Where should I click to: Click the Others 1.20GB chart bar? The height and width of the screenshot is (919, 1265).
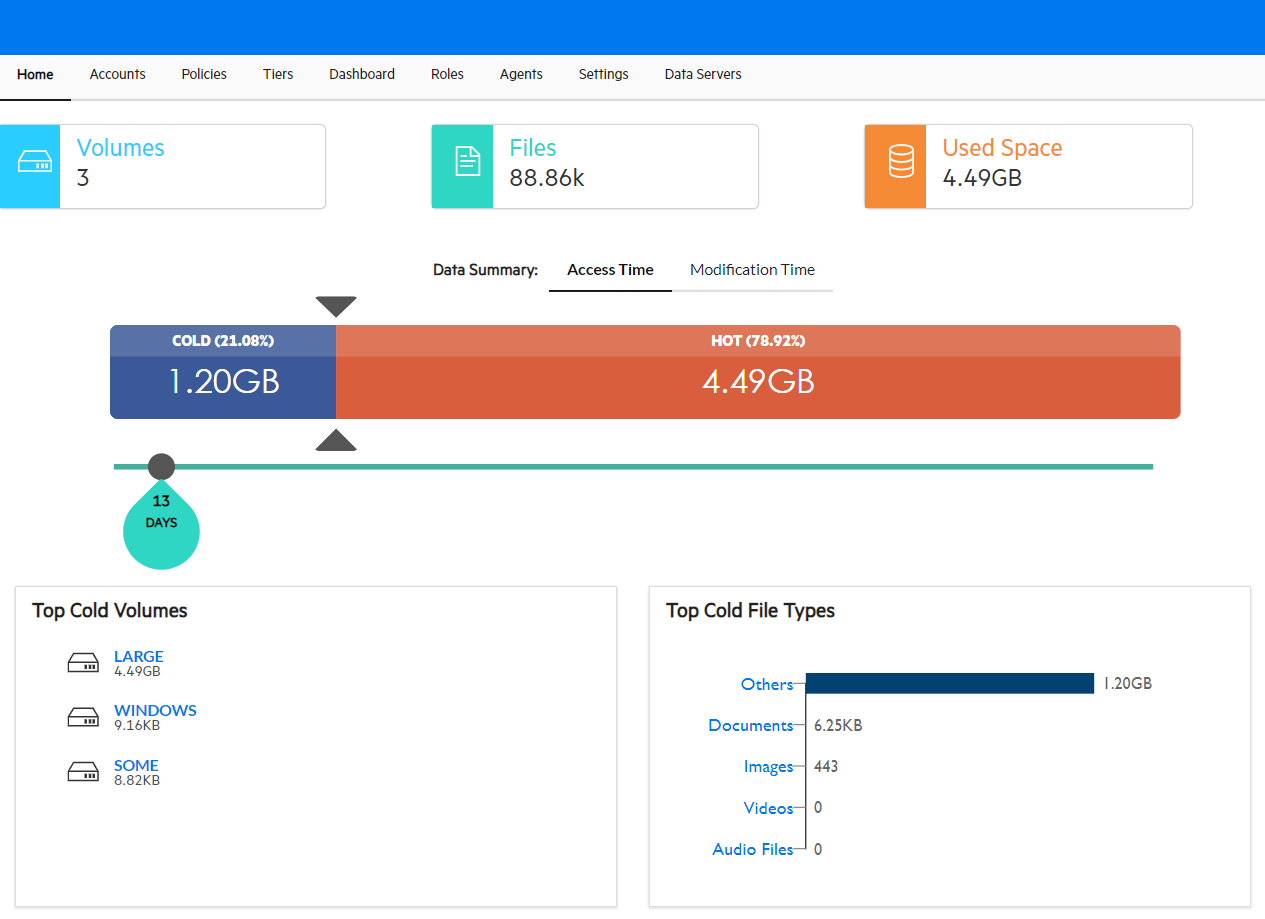(950, 683)
